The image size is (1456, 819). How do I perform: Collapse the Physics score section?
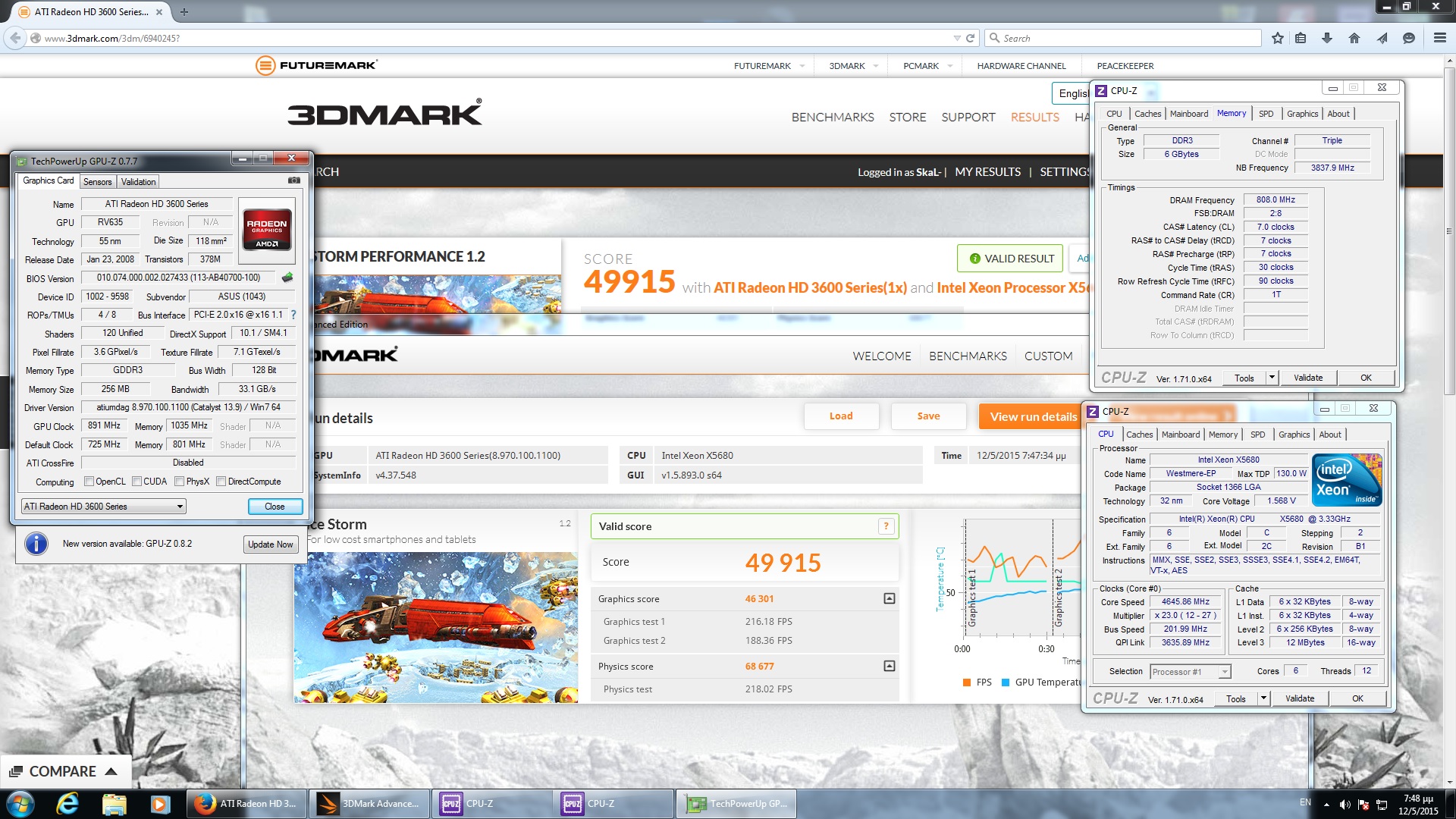(x=889, y=666)
